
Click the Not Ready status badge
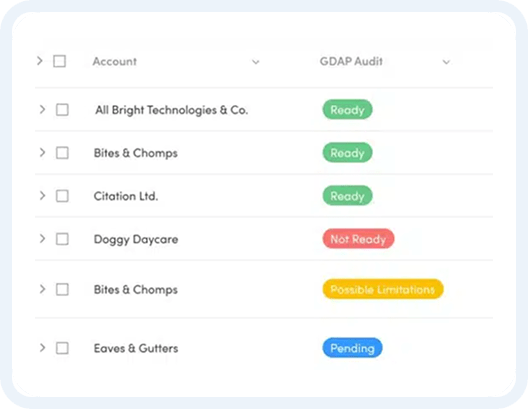pos(358,239)
